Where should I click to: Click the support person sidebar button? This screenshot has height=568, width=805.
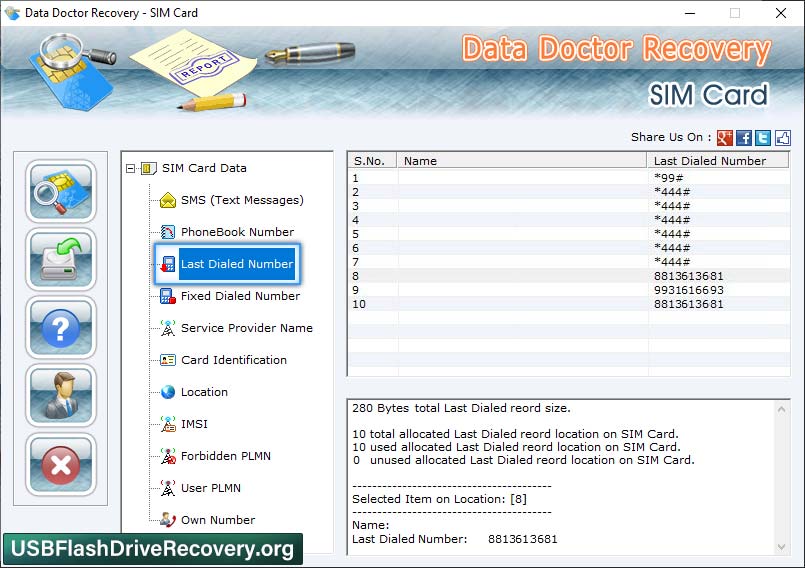(61, 395)
